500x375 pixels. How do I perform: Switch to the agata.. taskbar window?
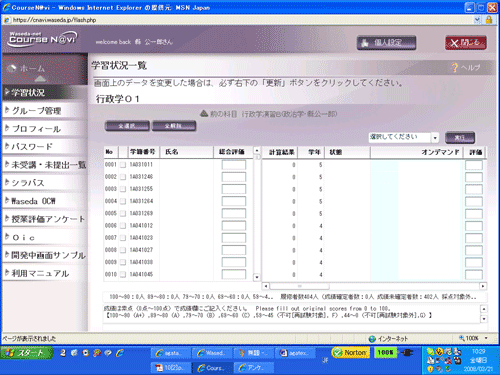click(x=171, y=353)
